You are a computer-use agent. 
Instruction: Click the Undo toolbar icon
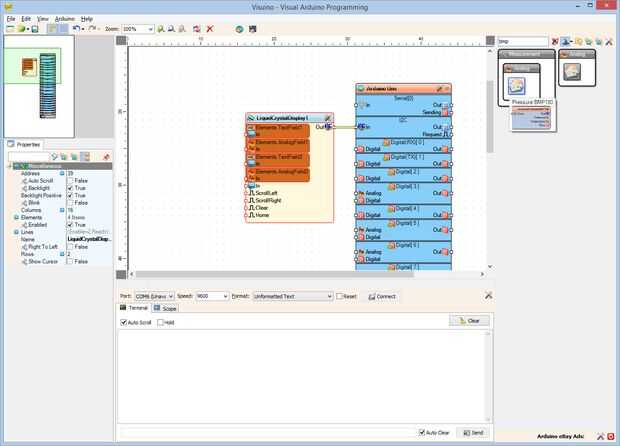click(x=76, y=29)
